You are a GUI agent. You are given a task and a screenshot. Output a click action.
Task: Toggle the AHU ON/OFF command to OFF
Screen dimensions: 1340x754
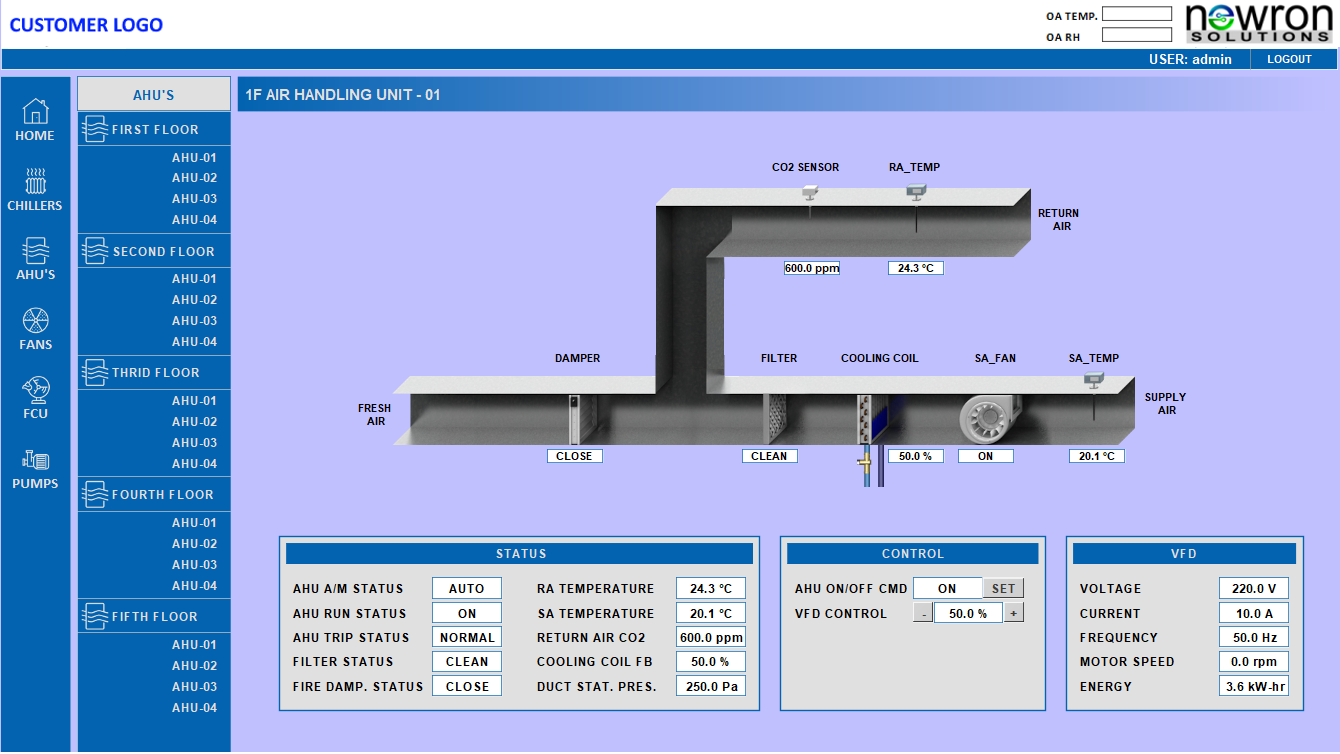click(x=948, y=588)
